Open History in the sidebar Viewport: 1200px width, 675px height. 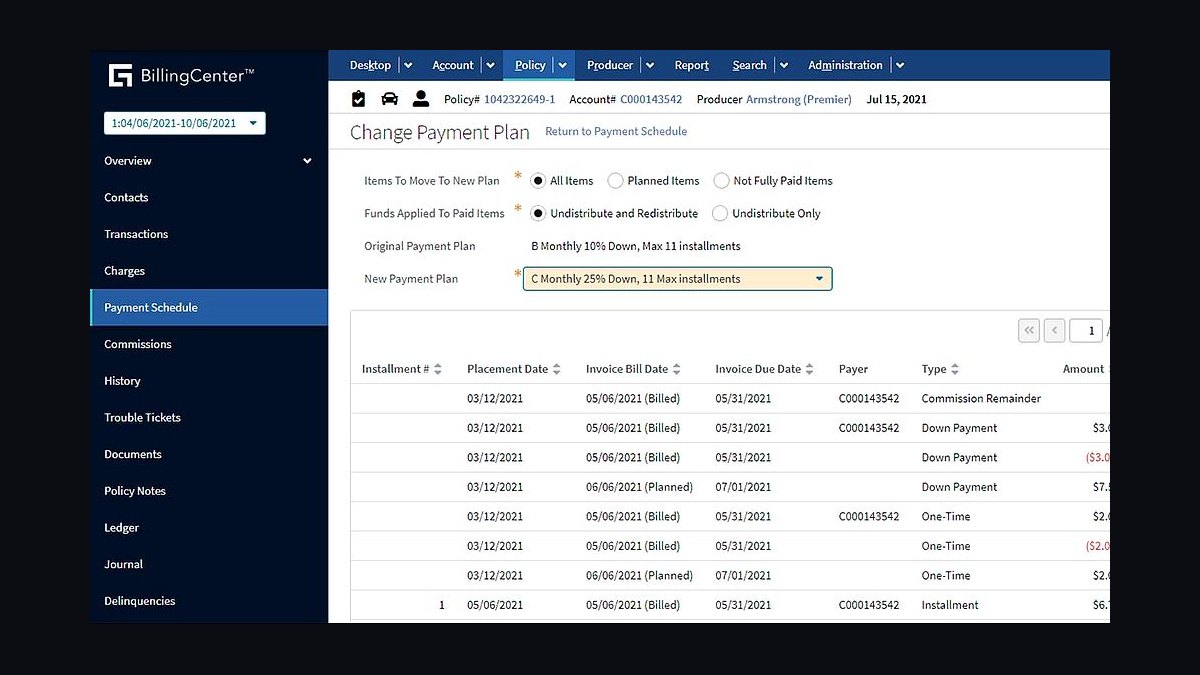click(x=208, y=381)
